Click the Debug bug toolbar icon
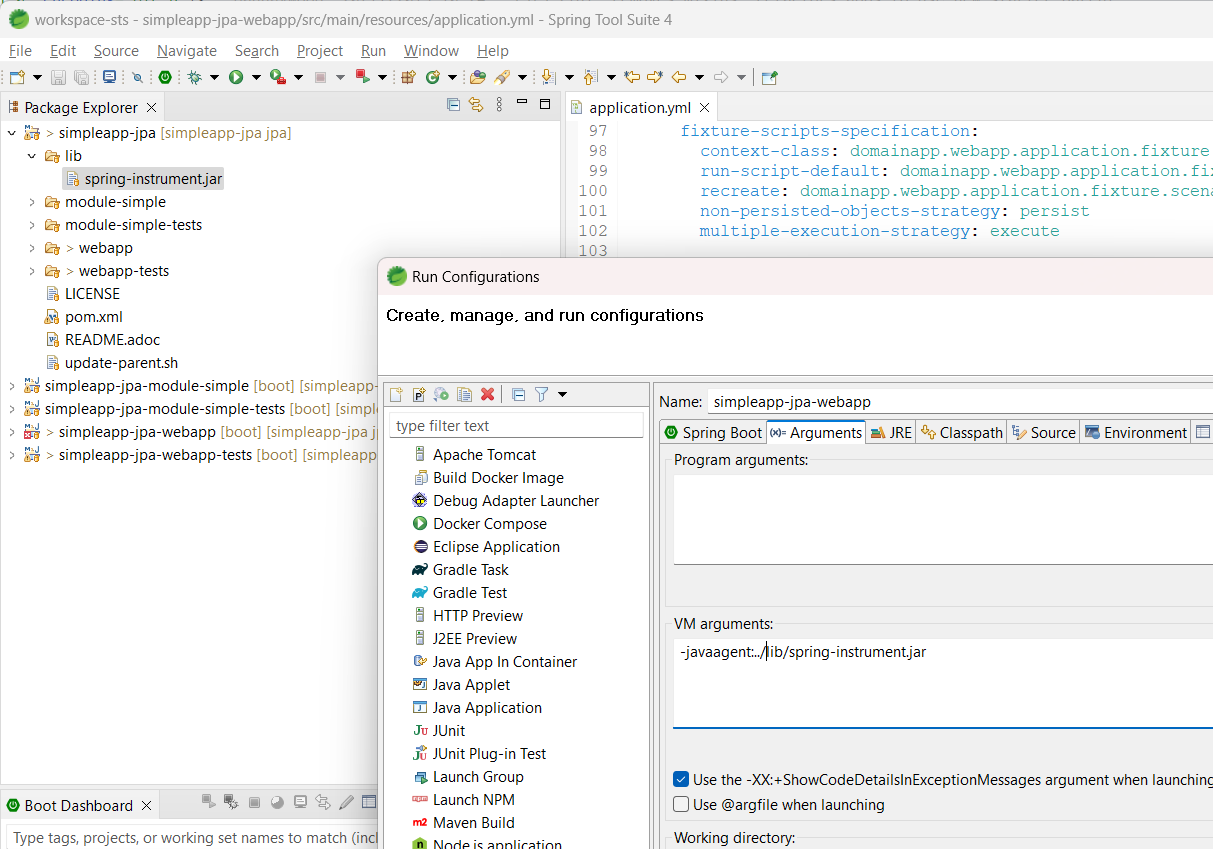This screenshot has width=1213, height=849. 195,77
